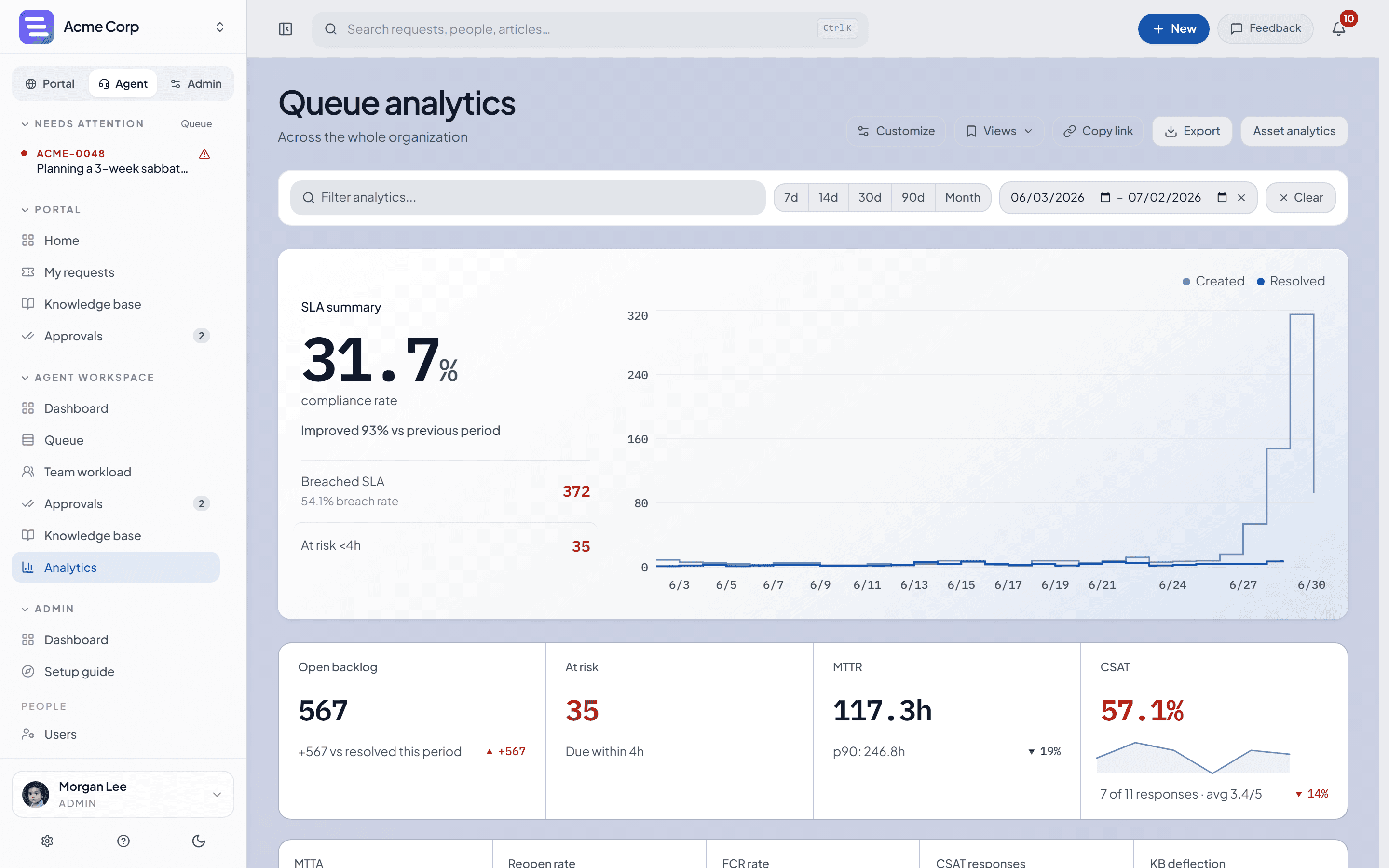Click the global search field
The height and width of the screenshot is (868, 1389).
(589, 29)
